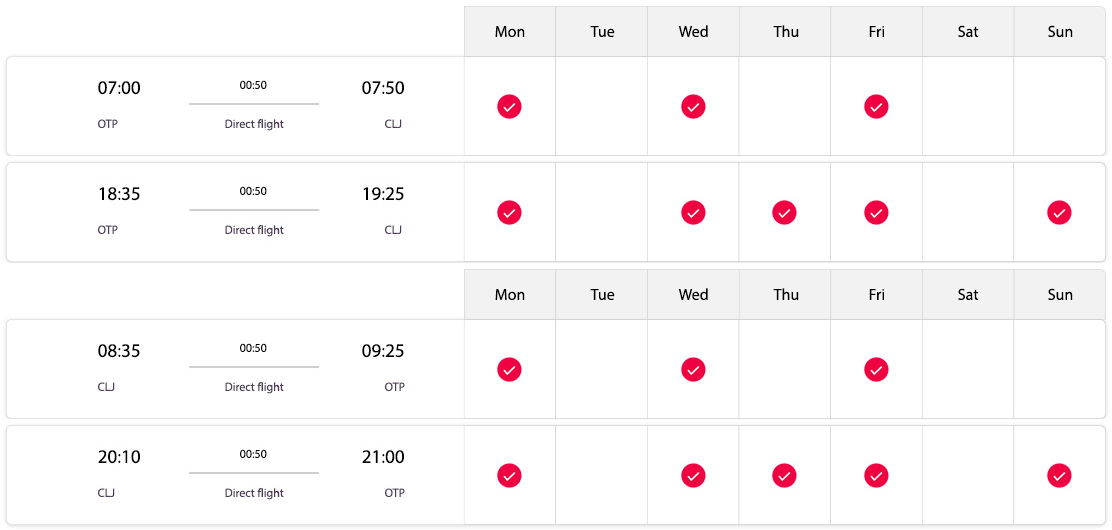Click Friday checkmark for 08:35 CLJ flight
This screenshot has height=530, width=1112.
coord(876,369)
